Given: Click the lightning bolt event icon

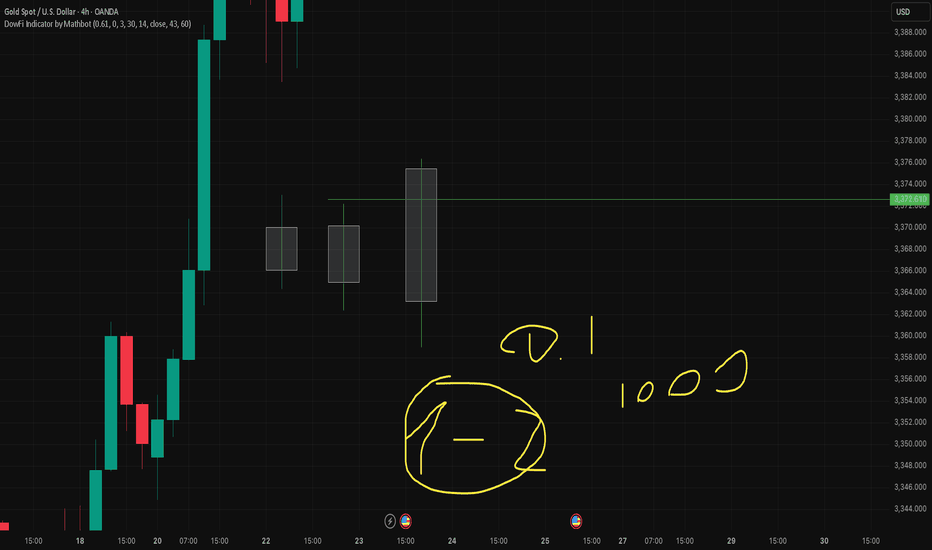Looking at the screenshot, I should click(x=390, y=521).
